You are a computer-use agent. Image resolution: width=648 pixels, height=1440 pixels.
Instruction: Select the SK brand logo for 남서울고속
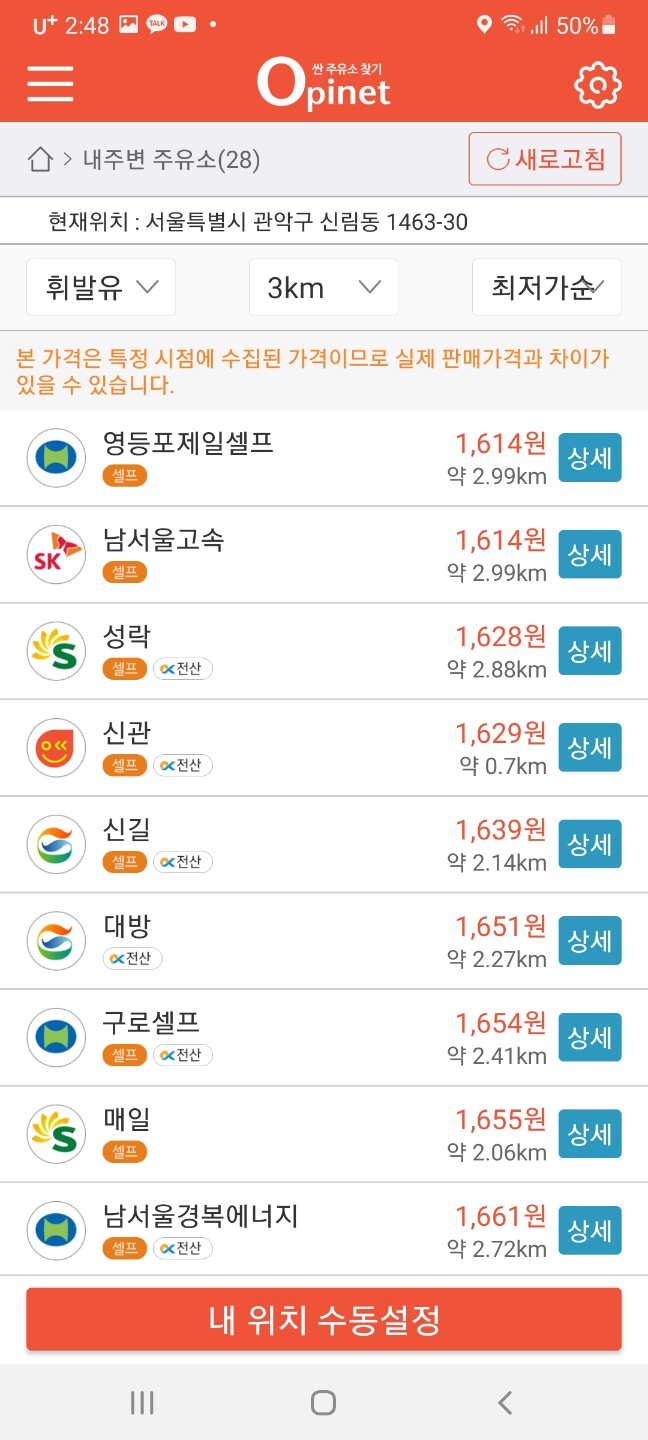[x=56, y=554]
